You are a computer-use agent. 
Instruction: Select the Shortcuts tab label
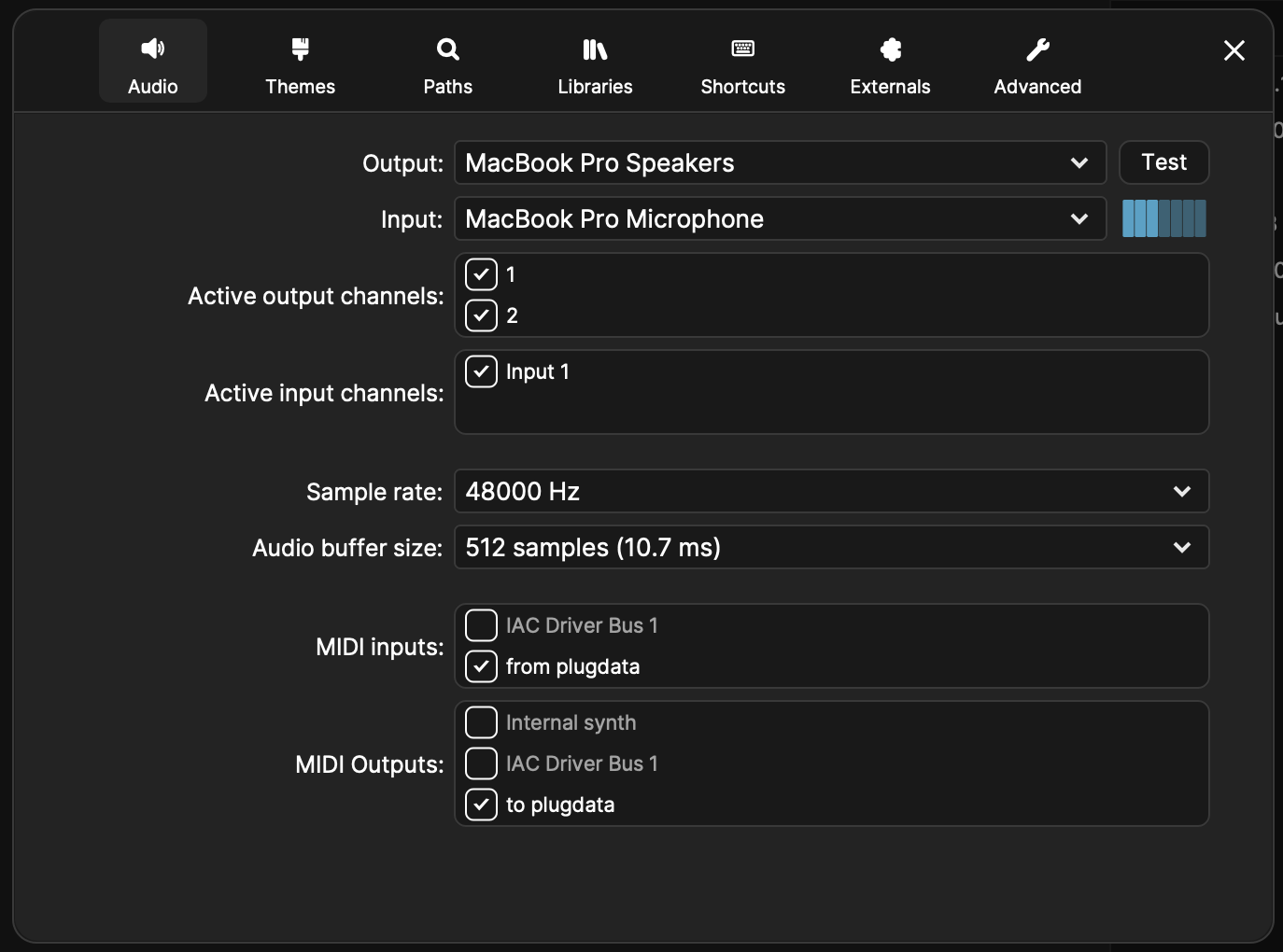click(743, 87)
